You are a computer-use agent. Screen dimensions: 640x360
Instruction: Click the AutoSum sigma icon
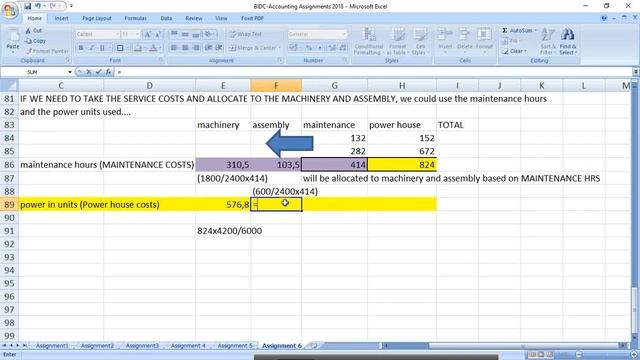[505, 31]
